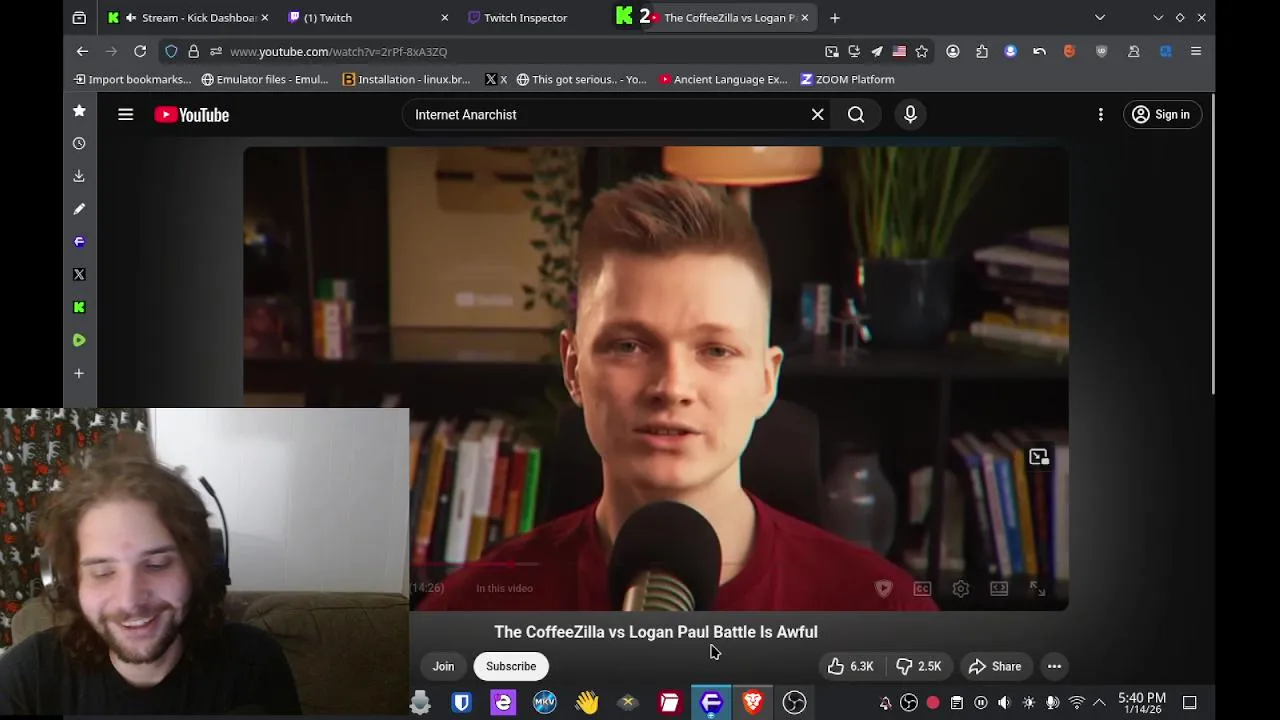Reload the YouTube page
The image size is (1280, 720).
[140, 51]
